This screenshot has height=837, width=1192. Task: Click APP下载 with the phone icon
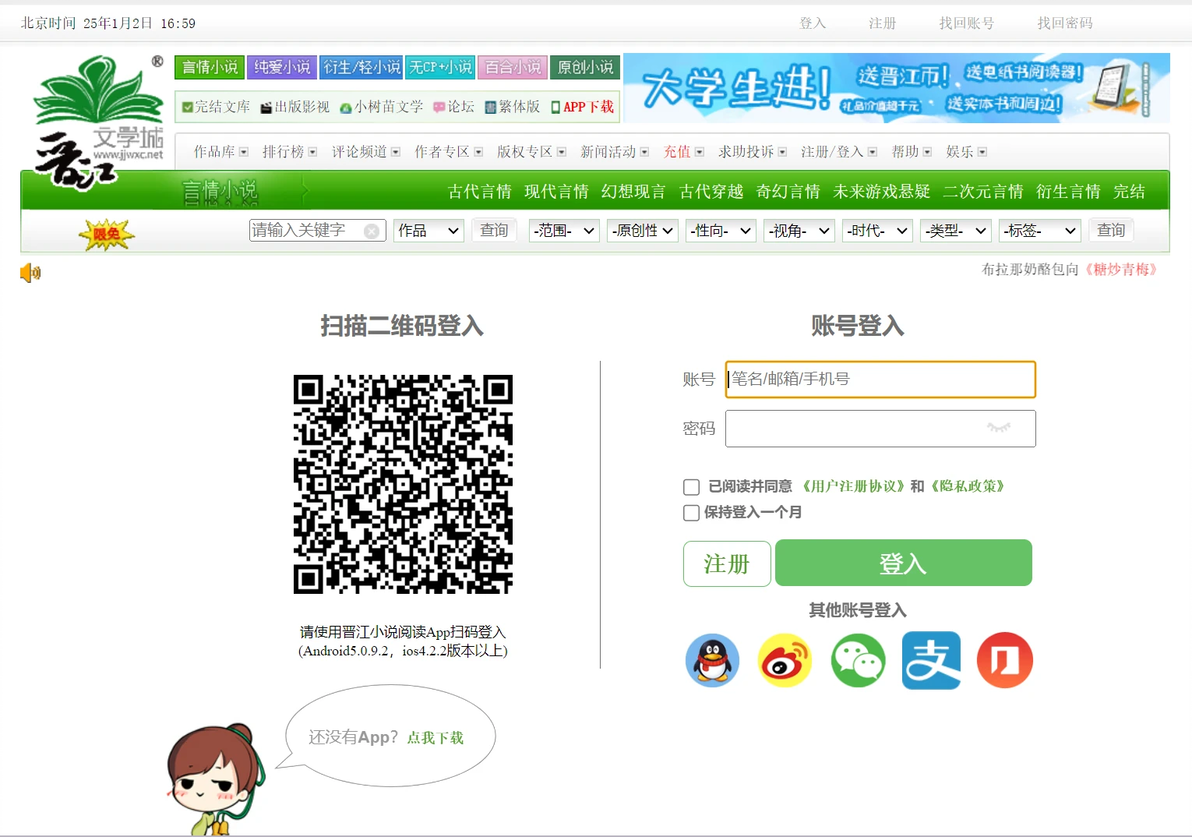[582, 107]
